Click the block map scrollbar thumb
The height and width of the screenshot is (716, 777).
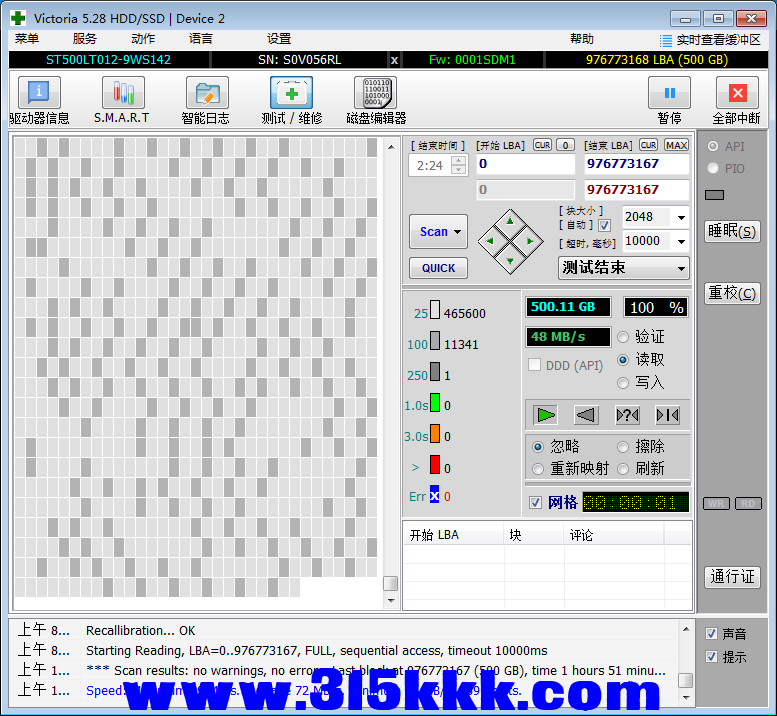pos(390,583)
